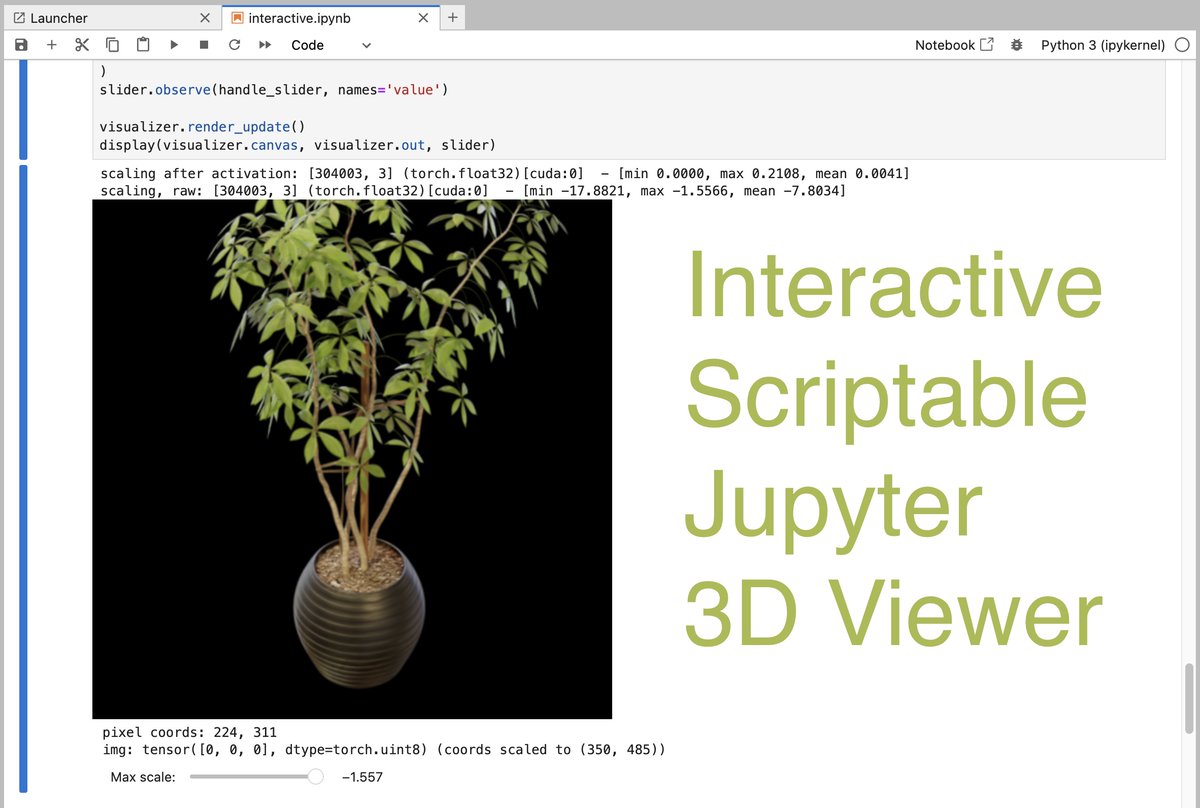Image resolution: width=1200 pixels, height=808 pixels.
Task: Click the display(visualizer.canvas...) code line
Action: (298, 145)
